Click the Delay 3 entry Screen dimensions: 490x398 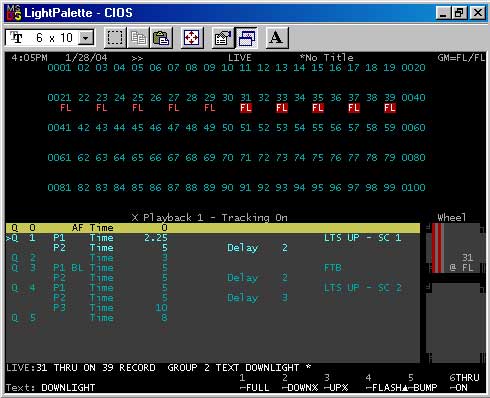tap(257, 298)
